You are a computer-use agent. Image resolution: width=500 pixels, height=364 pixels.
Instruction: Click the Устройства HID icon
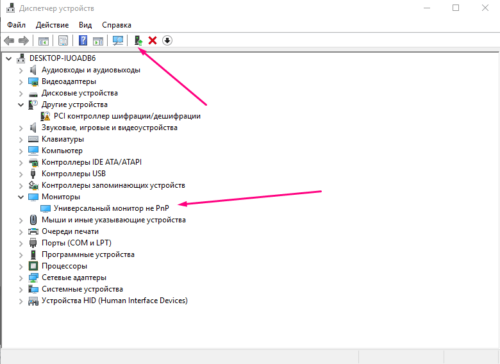coord(33,301)
